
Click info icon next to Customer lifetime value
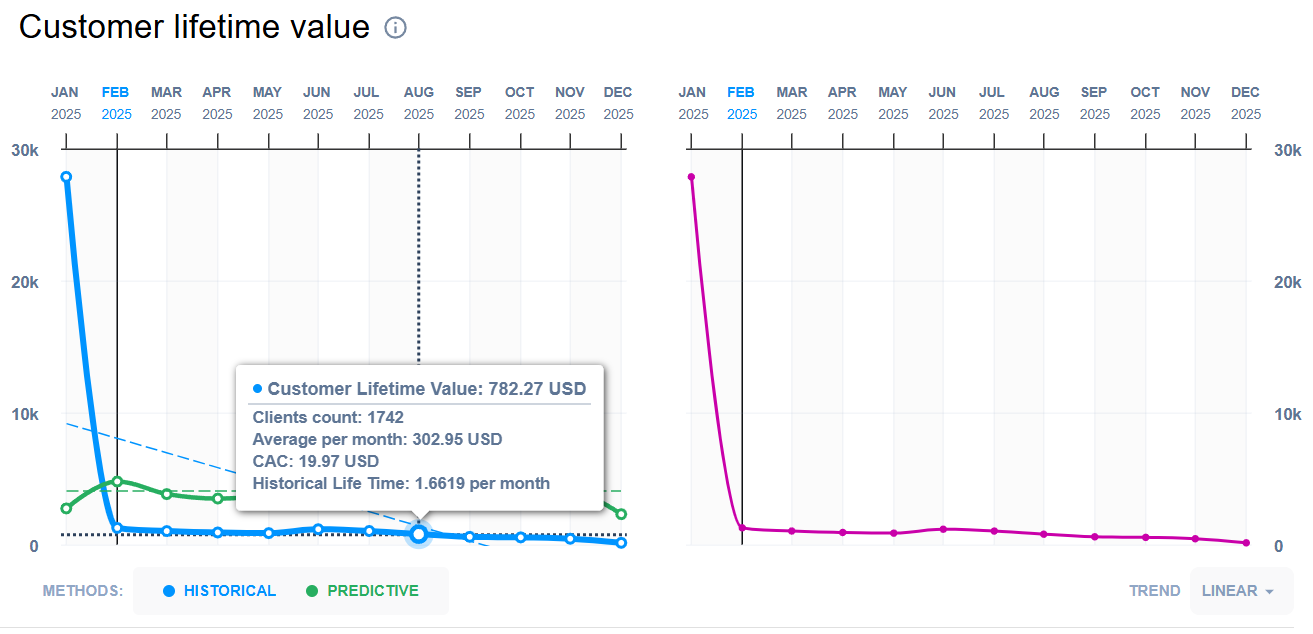tap(395, 28)
